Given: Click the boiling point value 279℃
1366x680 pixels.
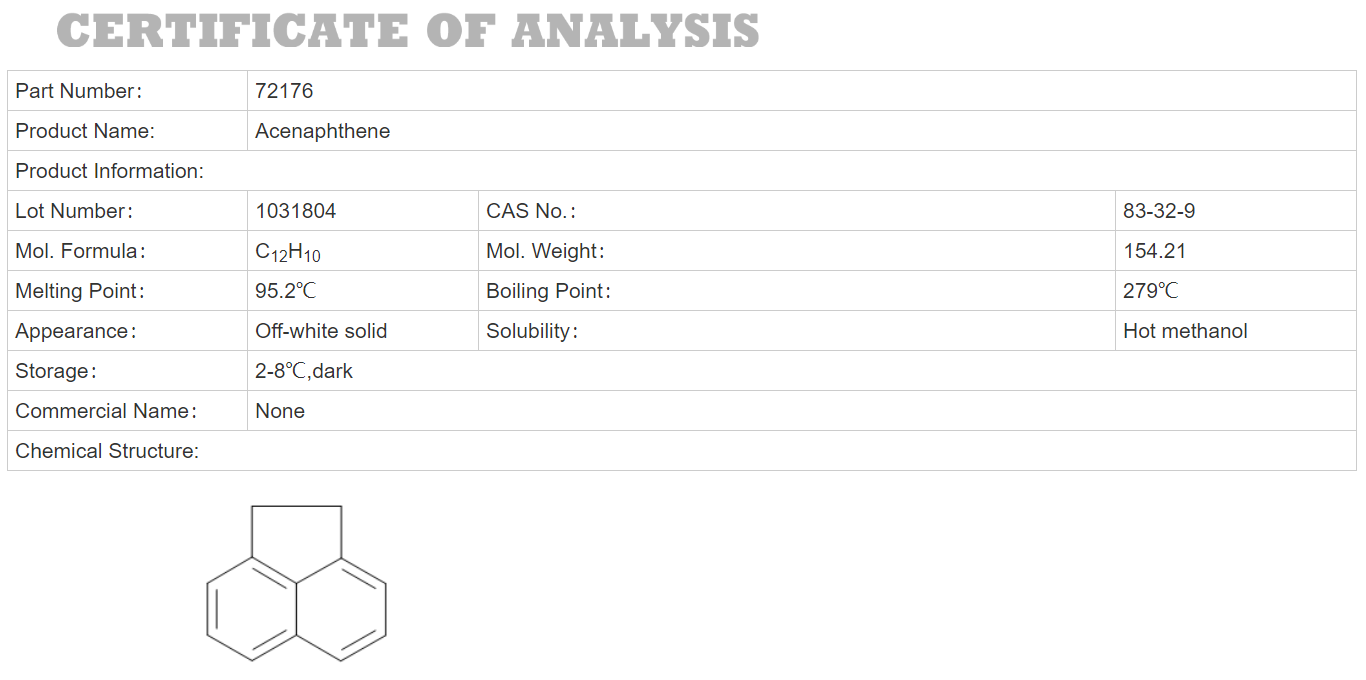Looking at the screenshot, I should click(1151, 291).
